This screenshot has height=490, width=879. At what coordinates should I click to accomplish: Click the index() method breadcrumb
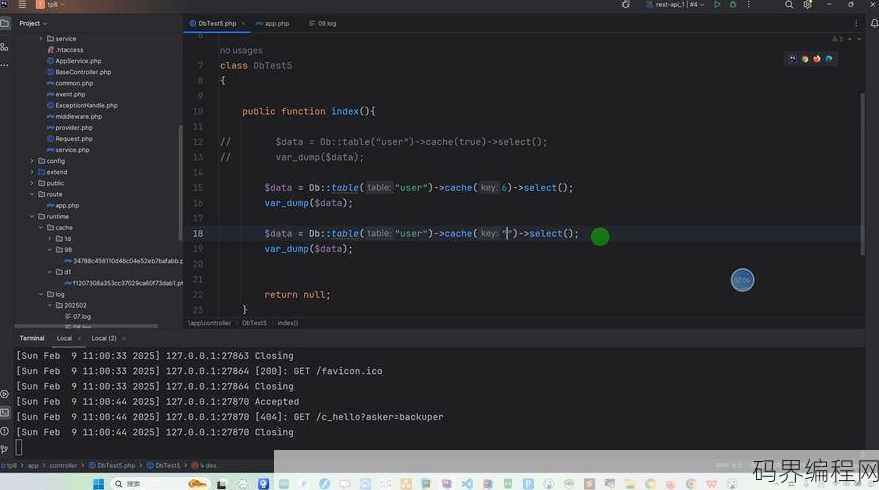pyautogui.click(x=288, y=323)
